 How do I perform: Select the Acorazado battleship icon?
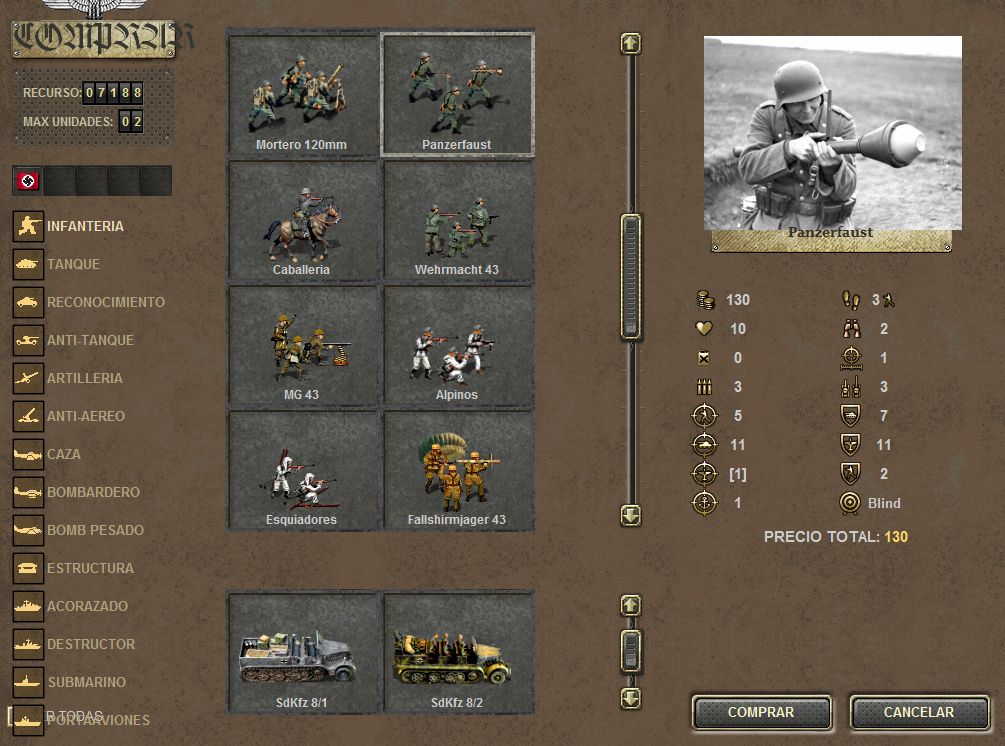(28, 606)
